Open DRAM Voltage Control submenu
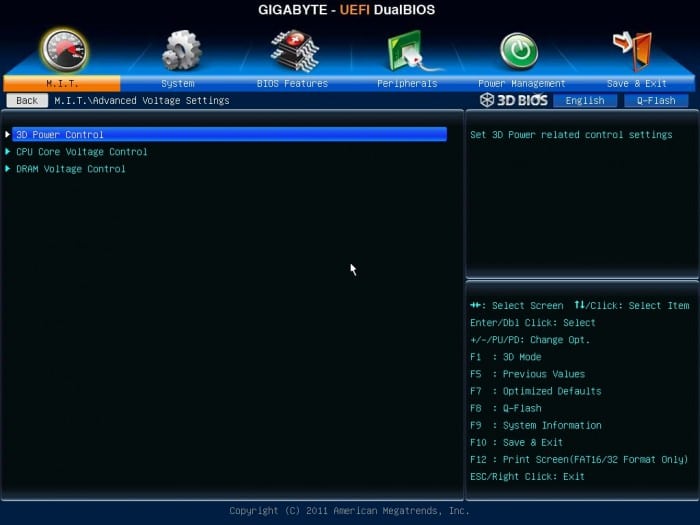The width and height of the screenshot is (700, 525). pos(71,169)
